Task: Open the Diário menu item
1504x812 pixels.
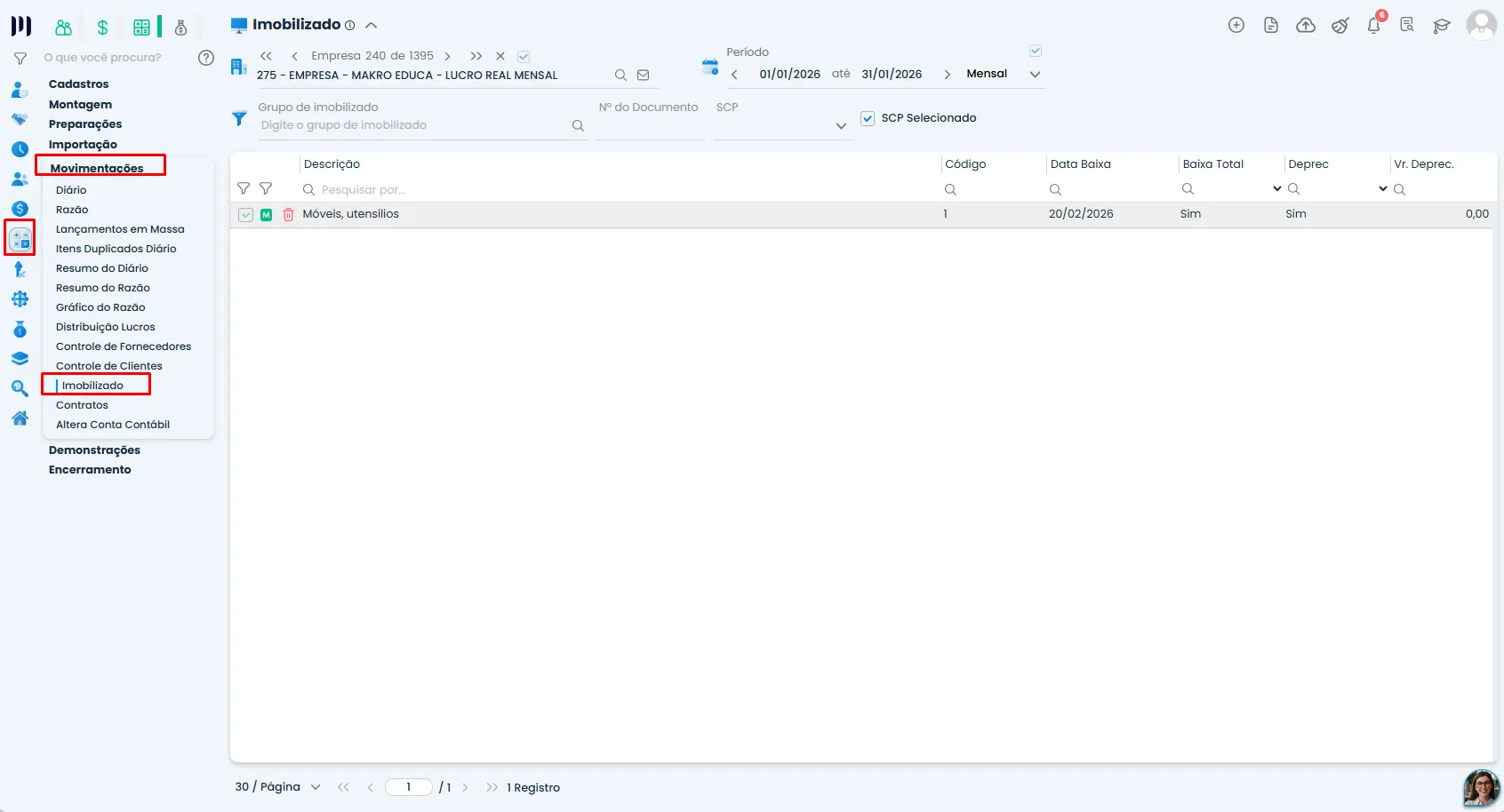Action: pos(71,190)
